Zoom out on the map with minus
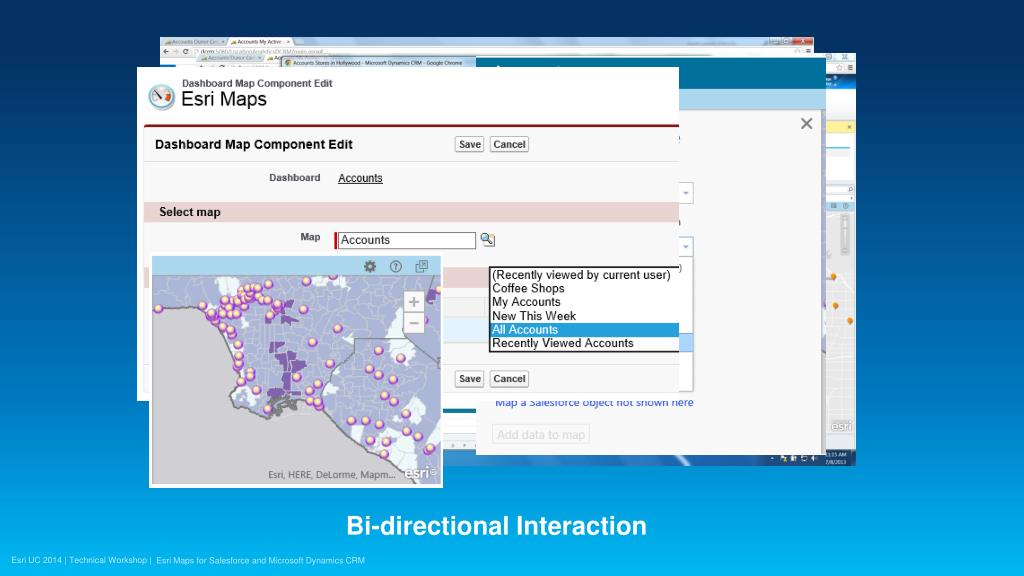The image size is (1024, 576). tap(413, 323)
